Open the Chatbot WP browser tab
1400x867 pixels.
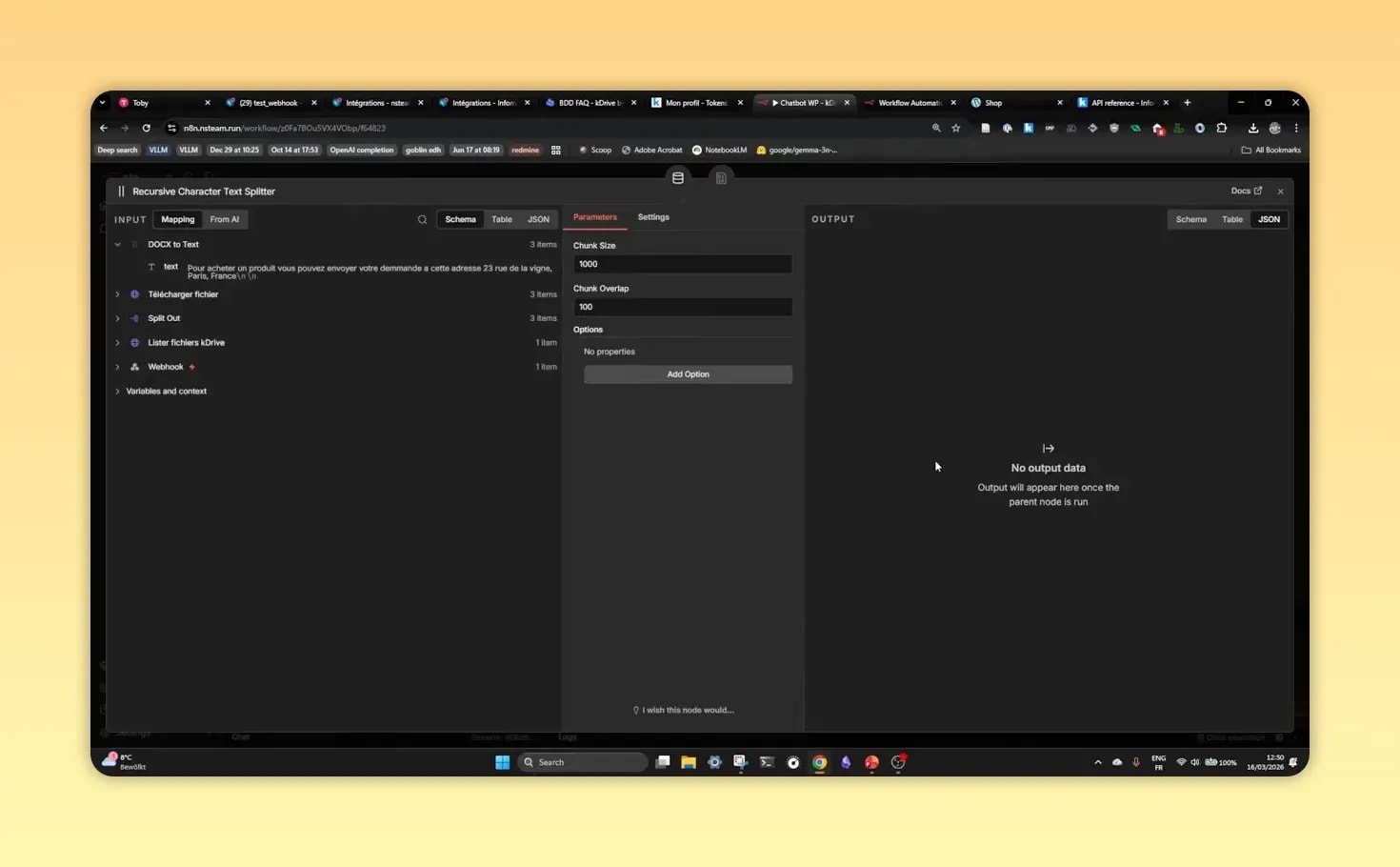[x=803, y=102]
